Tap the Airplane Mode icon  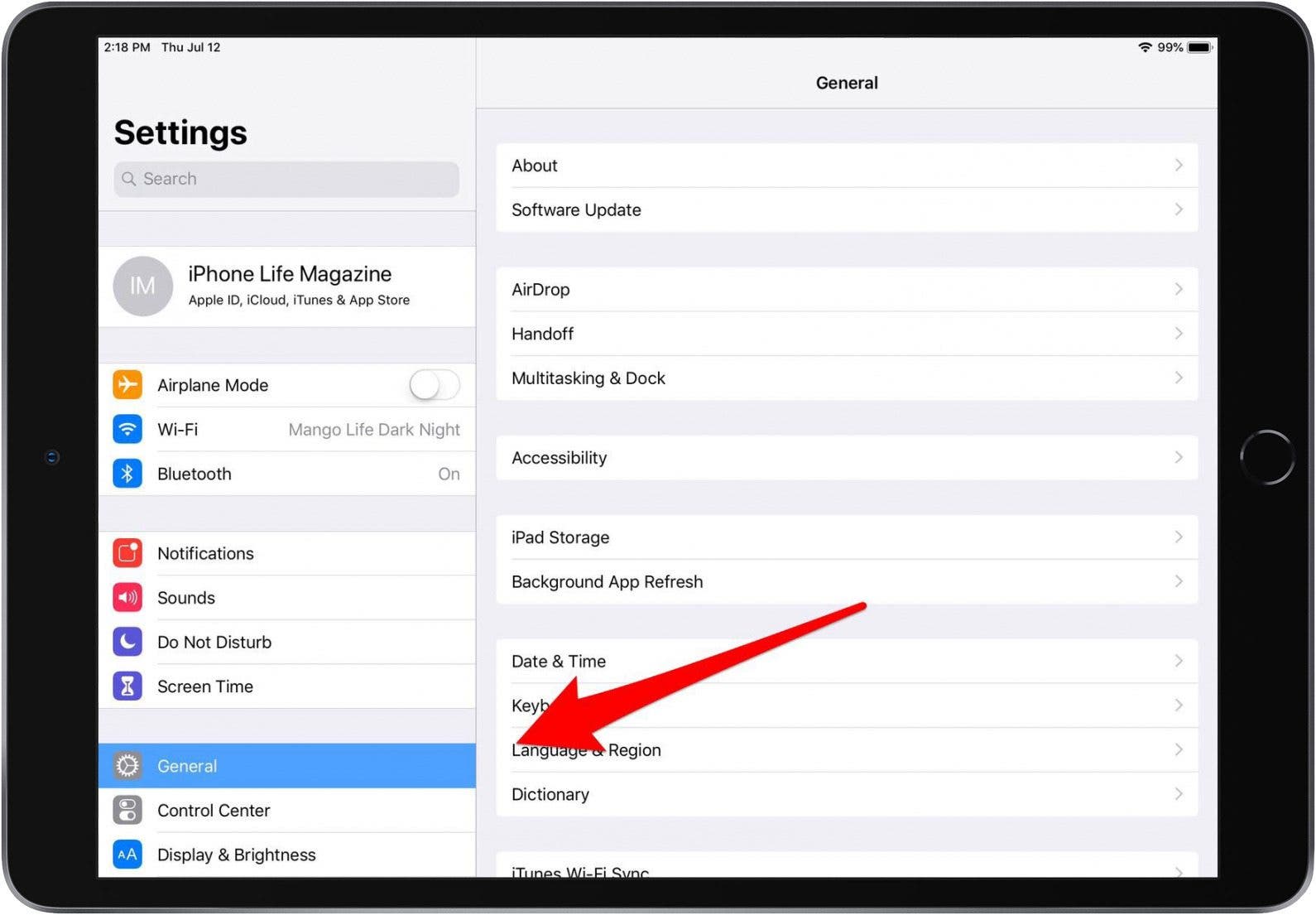pyautogui.click(x=127, y=385)
